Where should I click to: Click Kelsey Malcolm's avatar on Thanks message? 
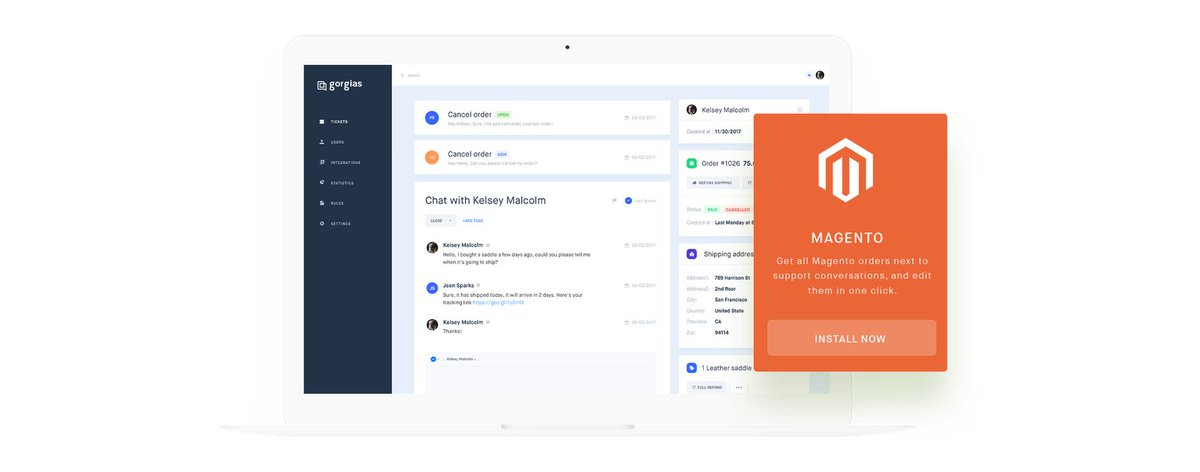pos(432,324)
